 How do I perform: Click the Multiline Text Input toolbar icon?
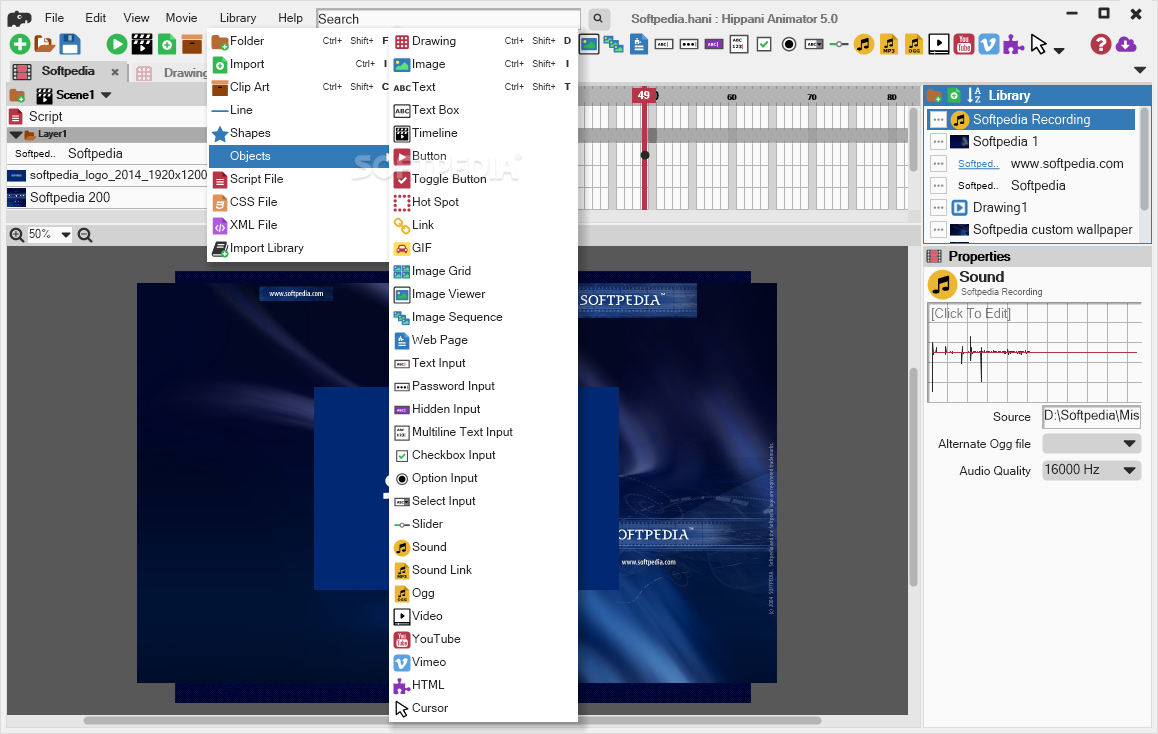click(739, 44)
